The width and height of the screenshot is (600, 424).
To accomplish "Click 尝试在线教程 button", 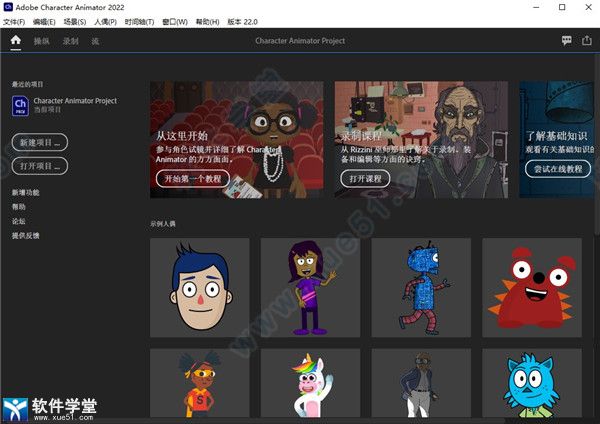I will (x=558, y=169).
